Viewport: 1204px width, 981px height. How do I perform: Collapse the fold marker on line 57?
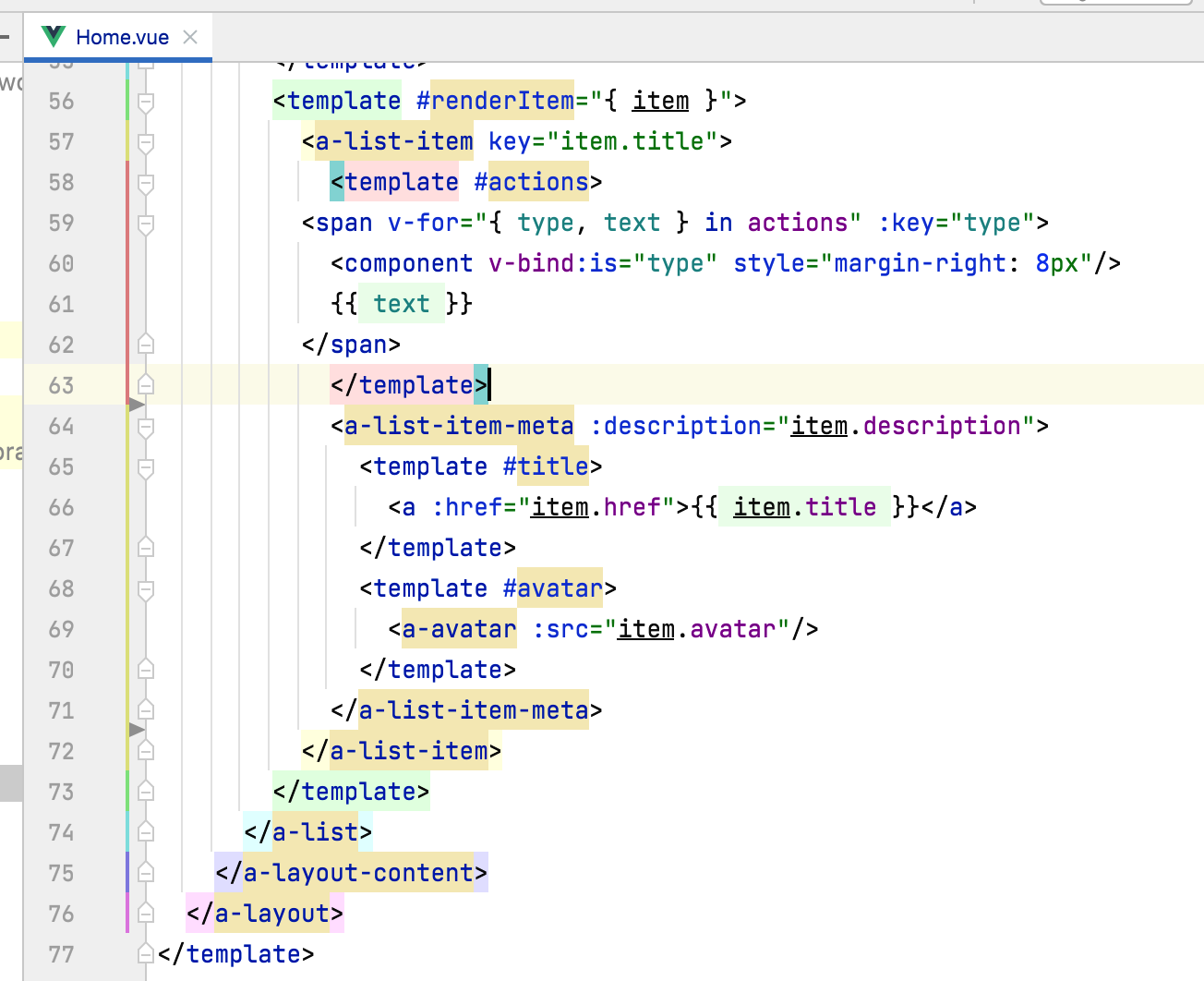(146, 142)
